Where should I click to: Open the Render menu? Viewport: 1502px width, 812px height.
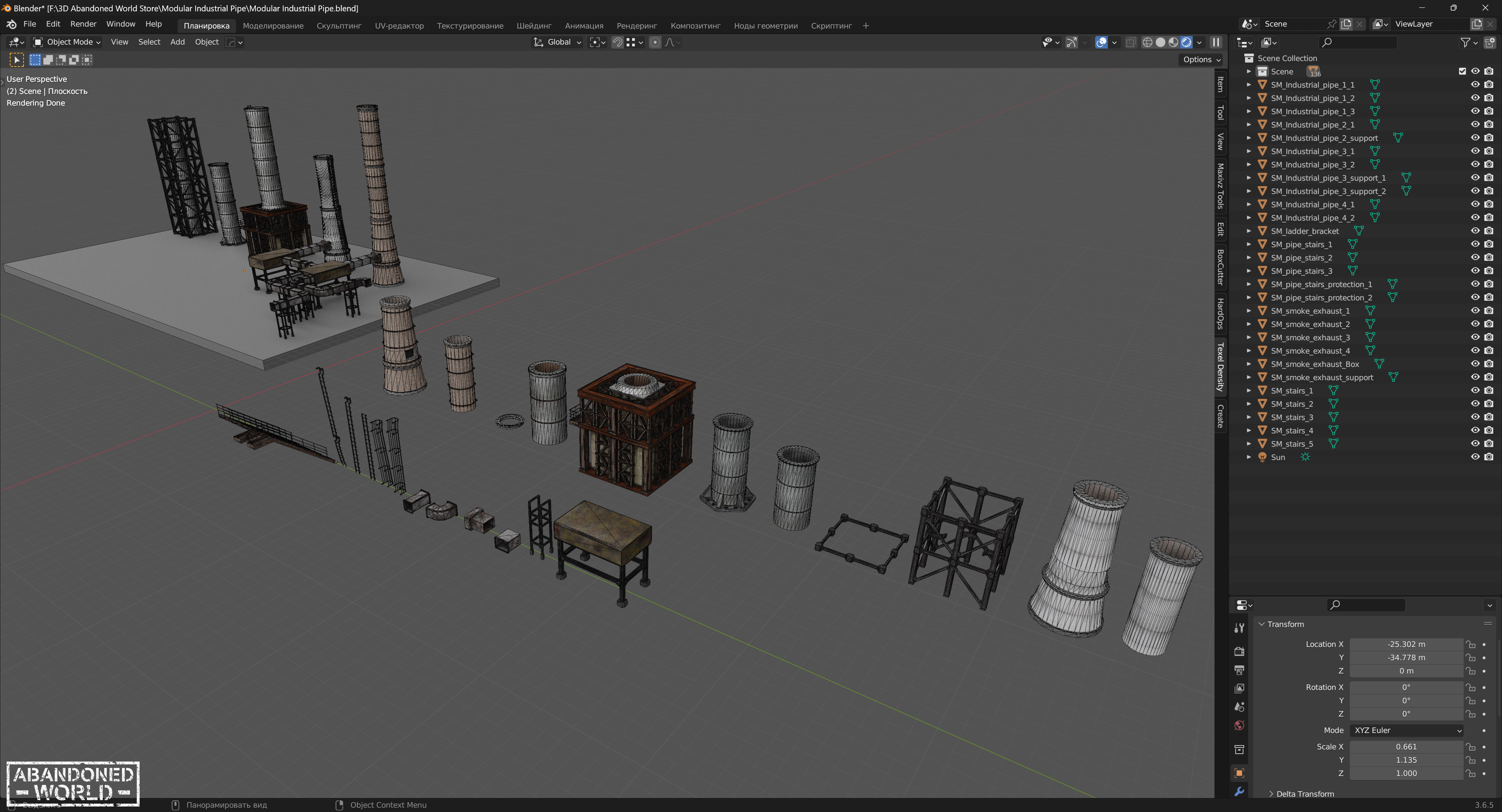[83, 24]
